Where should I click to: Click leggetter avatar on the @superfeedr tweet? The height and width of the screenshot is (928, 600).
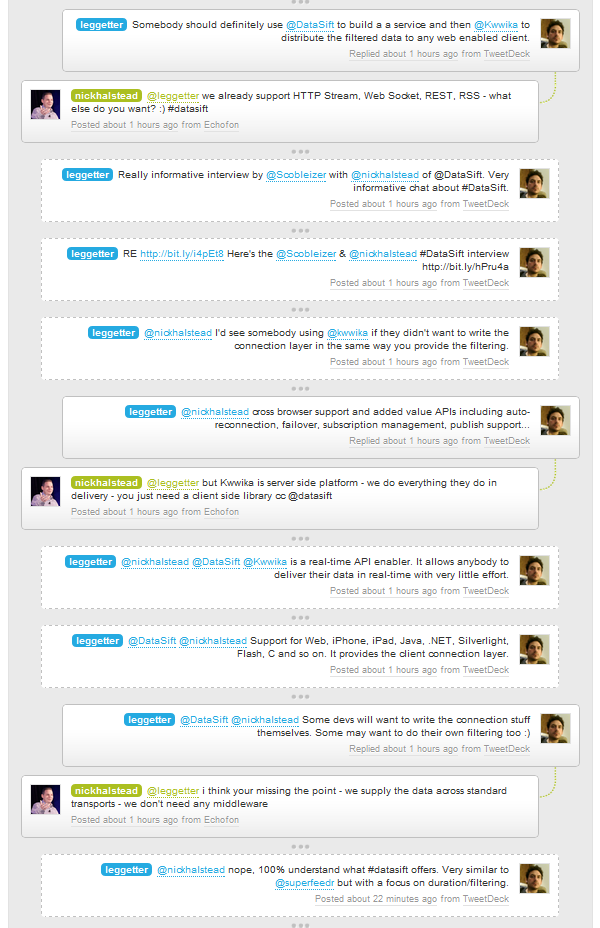(x=534, y=878)
